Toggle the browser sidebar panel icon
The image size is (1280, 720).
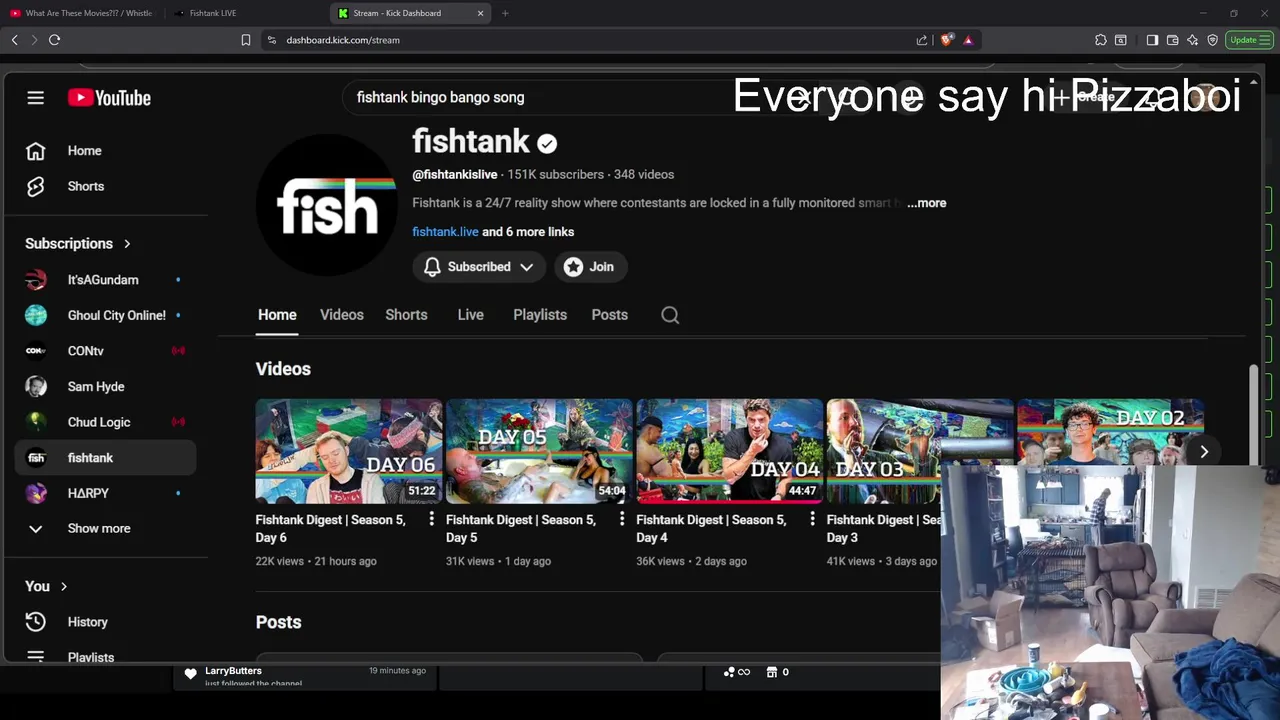click(x=1152, y=40)
